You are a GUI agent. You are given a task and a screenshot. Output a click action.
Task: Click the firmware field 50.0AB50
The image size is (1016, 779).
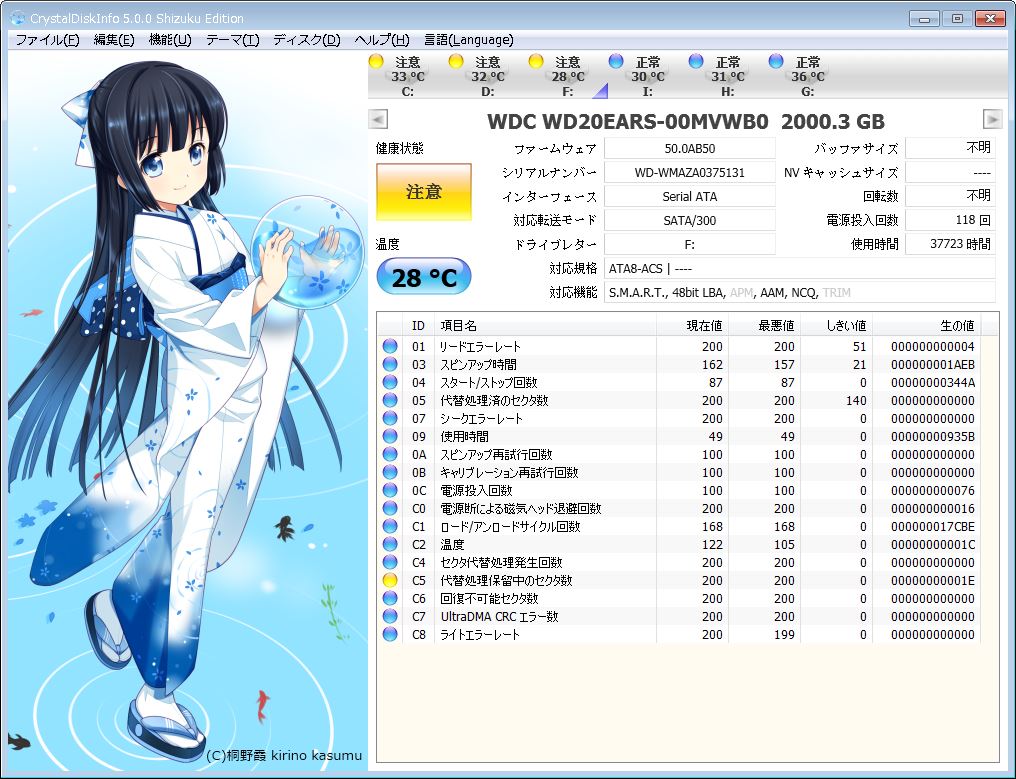click(x=689, y=148)
